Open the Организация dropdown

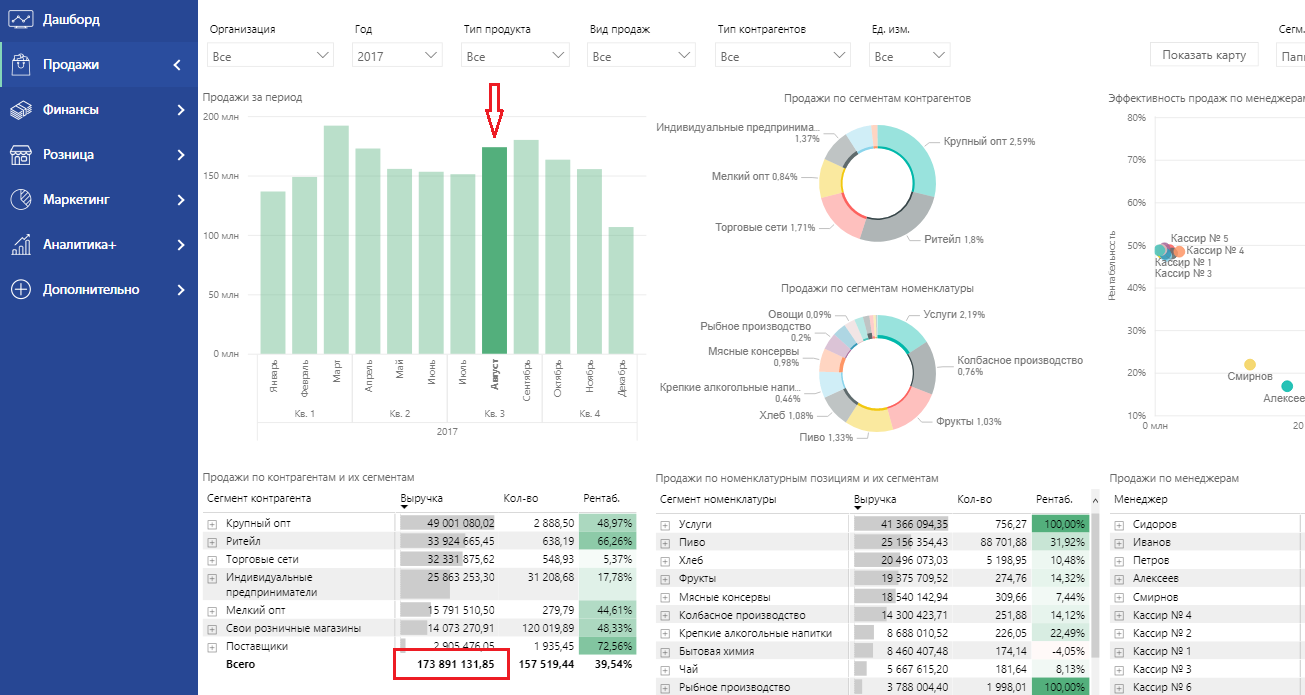(270, 56)
